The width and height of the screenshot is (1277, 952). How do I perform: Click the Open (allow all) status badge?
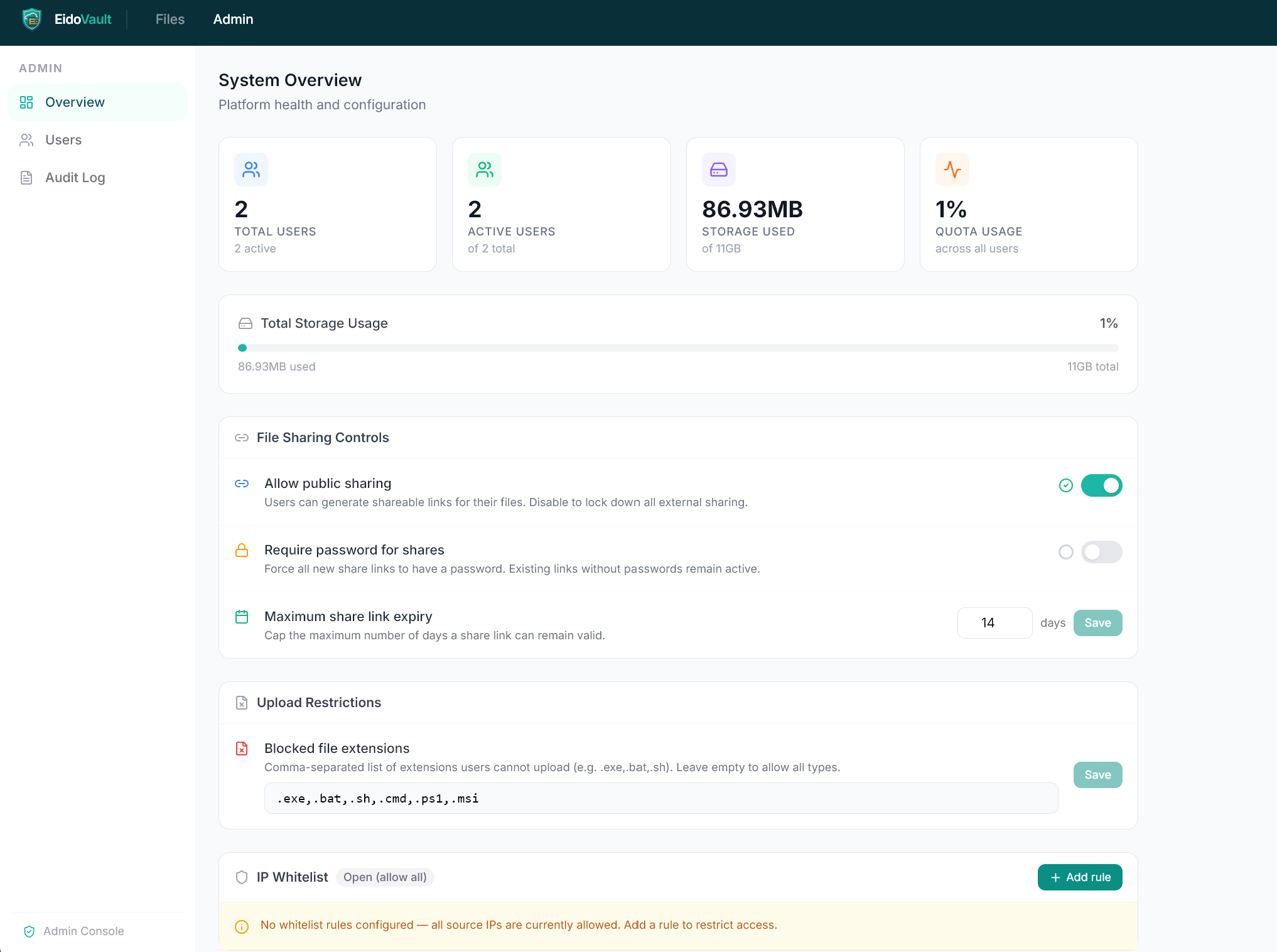[385, 877]
